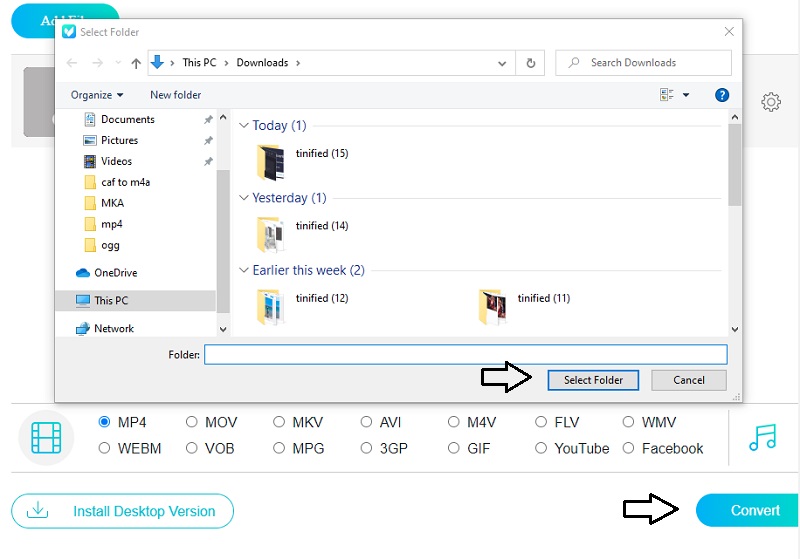Click the video format film icon

coord(47,437)
